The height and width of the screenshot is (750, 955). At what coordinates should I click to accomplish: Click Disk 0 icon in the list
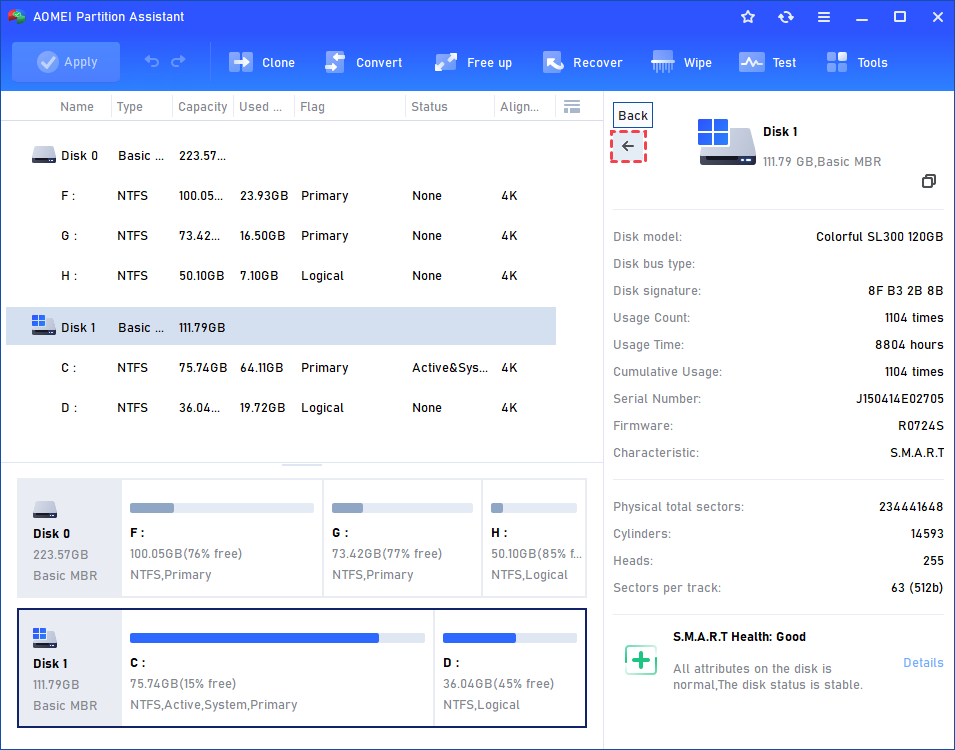pyautogui.click(x=44, y=155)
